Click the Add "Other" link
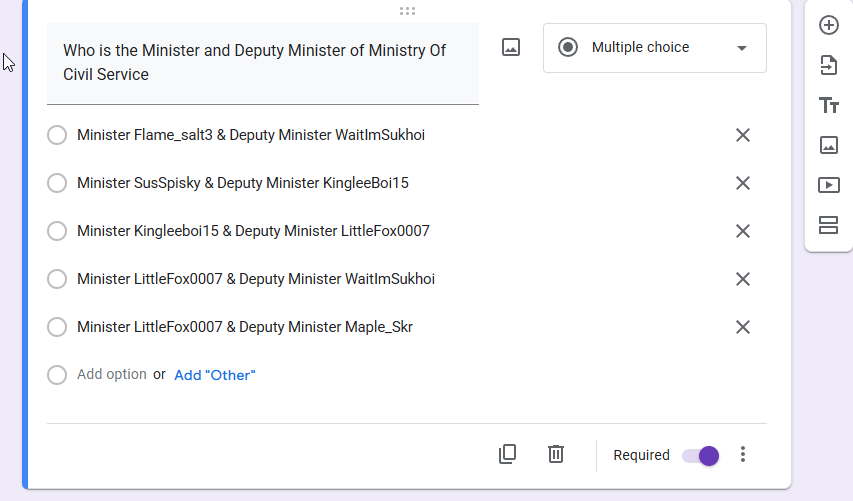This screenshot has width=853, height=501. point(215,375)
